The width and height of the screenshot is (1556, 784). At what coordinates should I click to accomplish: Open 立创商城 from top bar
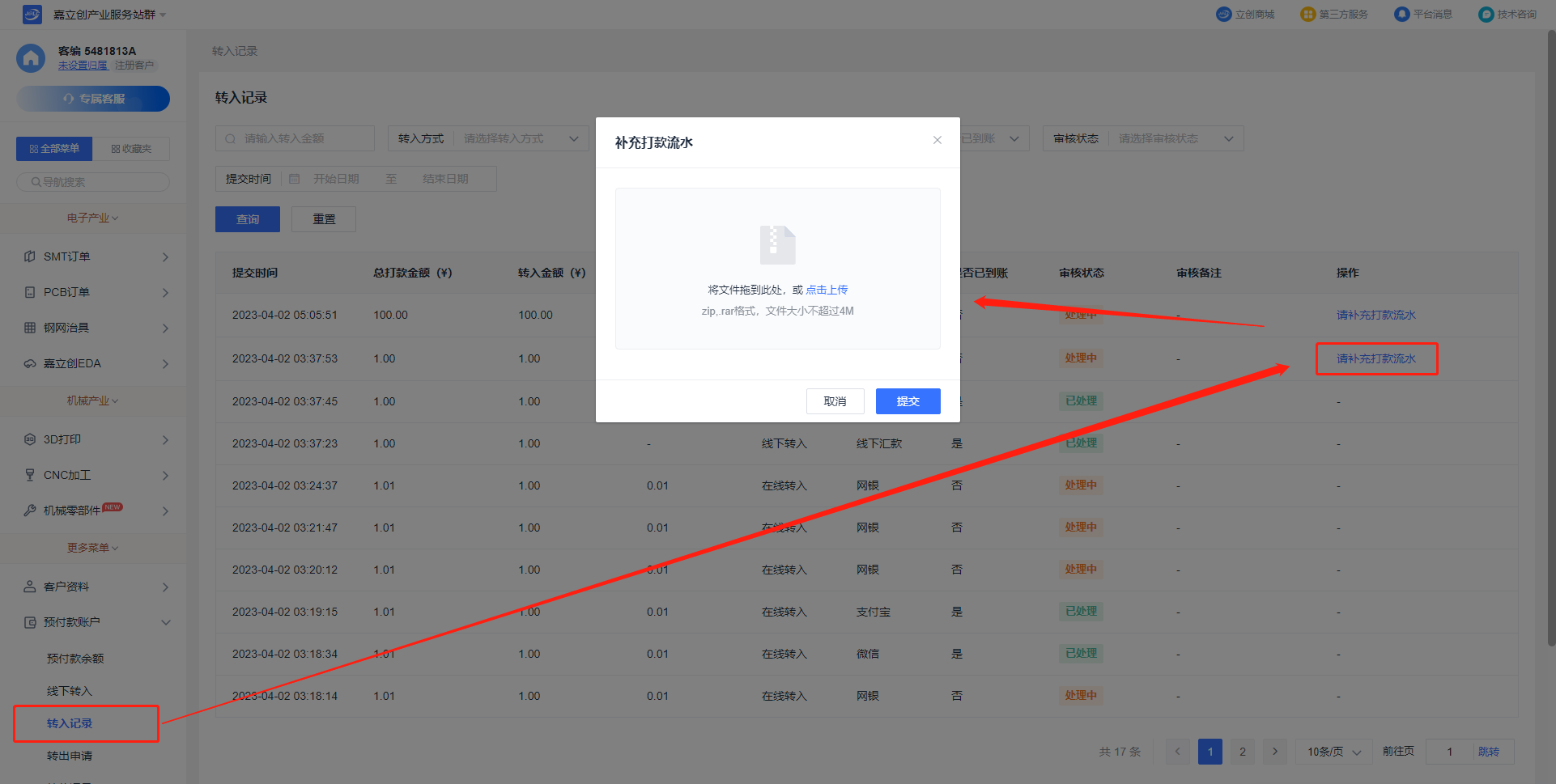point(1245,15)
